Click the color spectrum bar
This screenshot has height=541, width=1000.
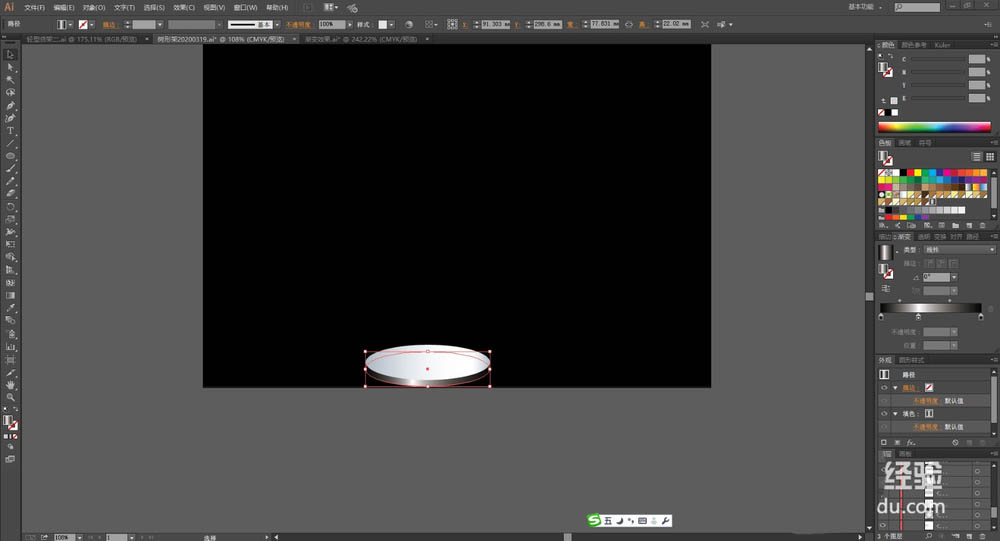pos(934,127)
